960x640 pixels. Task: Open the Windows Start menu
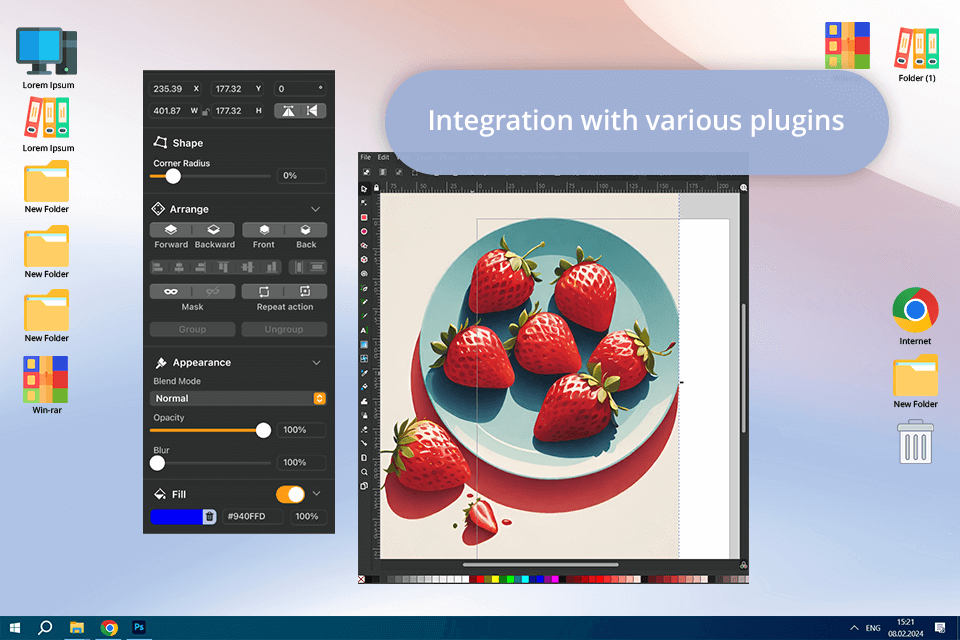tap(15, 628)
